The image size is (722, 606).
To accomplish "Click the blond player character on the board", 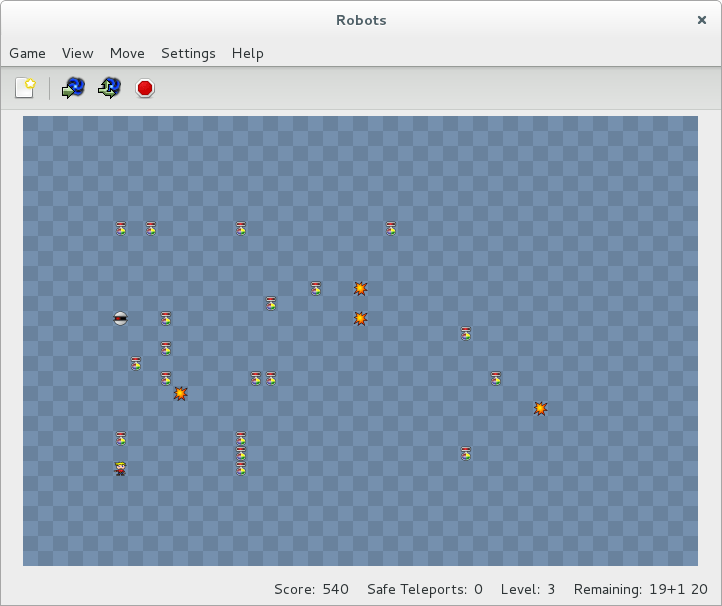I will click(x=121, y=469).
